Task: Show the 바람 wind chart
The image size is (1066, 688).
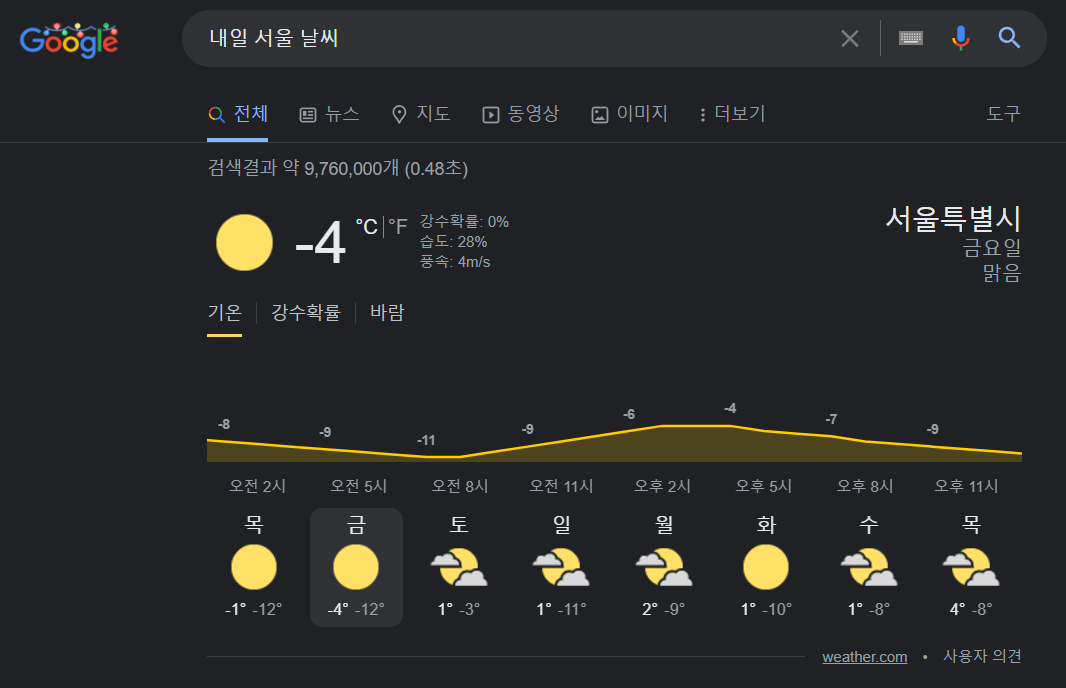Action: coord(387,313)
